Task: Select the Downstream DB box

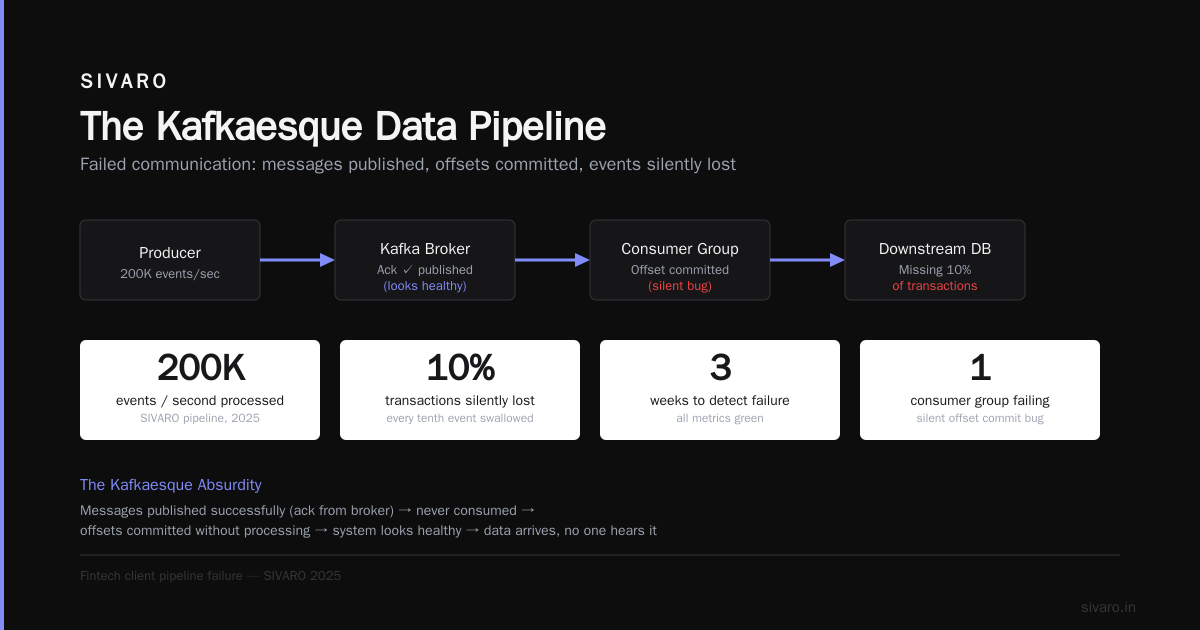Action: [935, 260]
